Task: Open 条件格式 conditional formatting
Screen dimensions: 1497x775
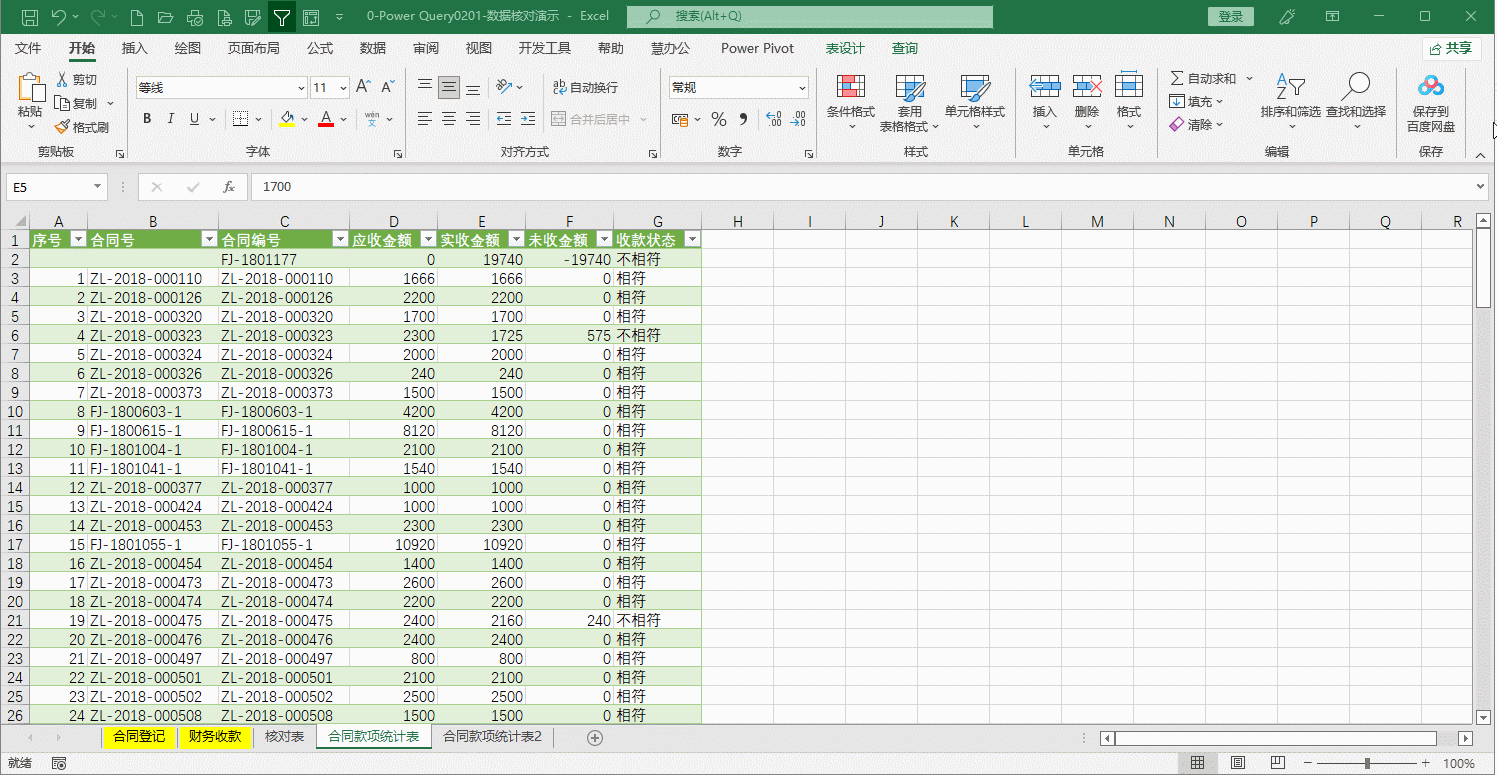Action: pos(851,102)
